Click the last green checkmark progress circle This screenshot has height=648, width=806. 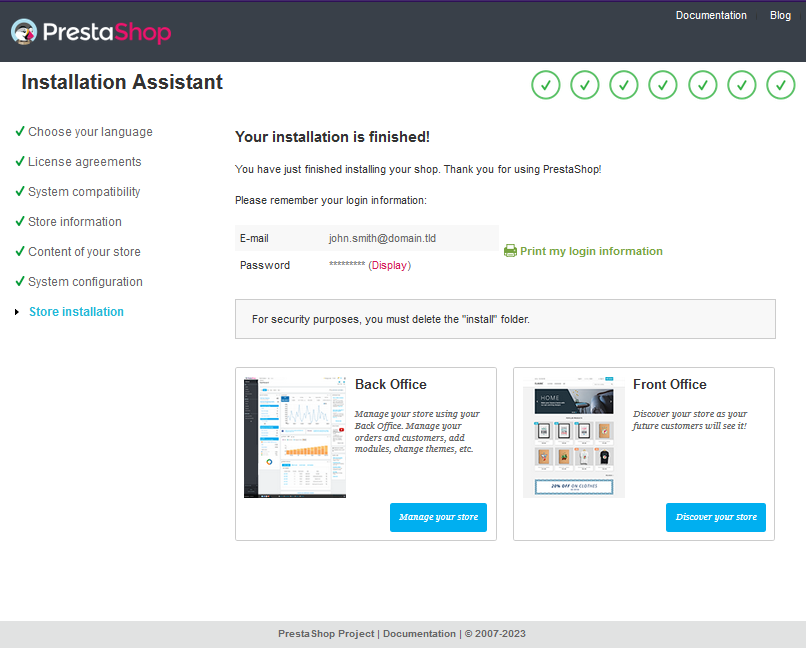781,85
